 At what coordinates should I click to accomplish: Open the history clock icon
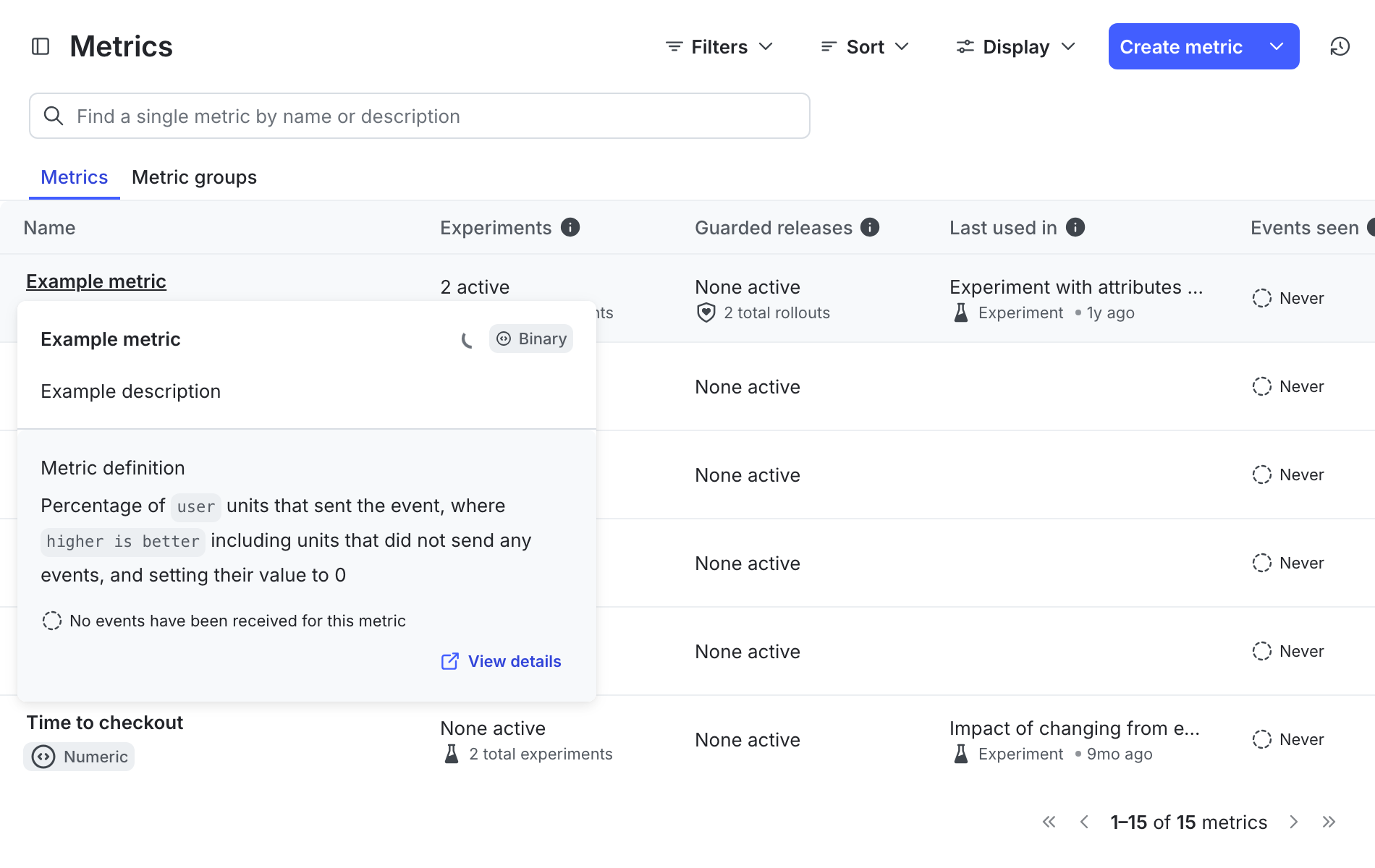[1340, 47]
